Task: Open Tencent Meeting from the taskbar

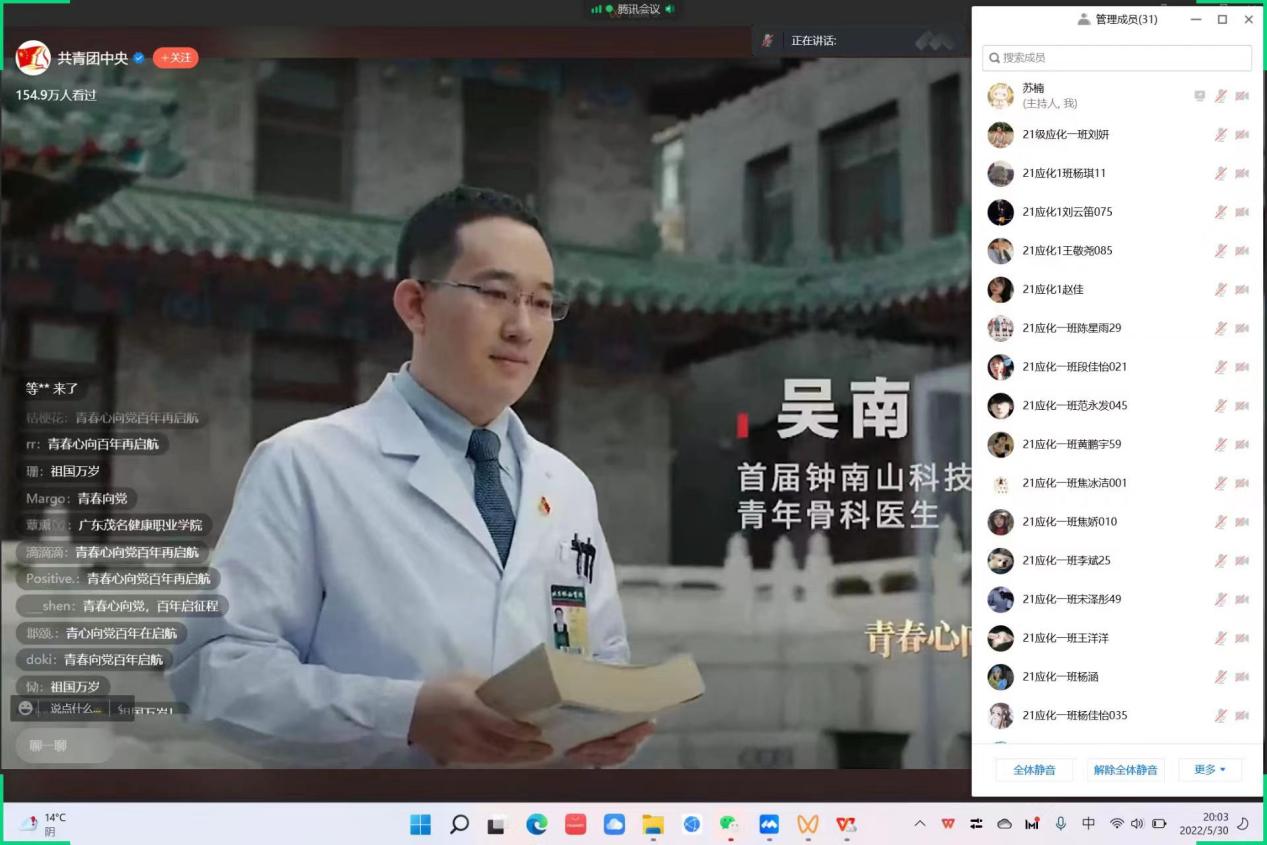Action: 769,824
